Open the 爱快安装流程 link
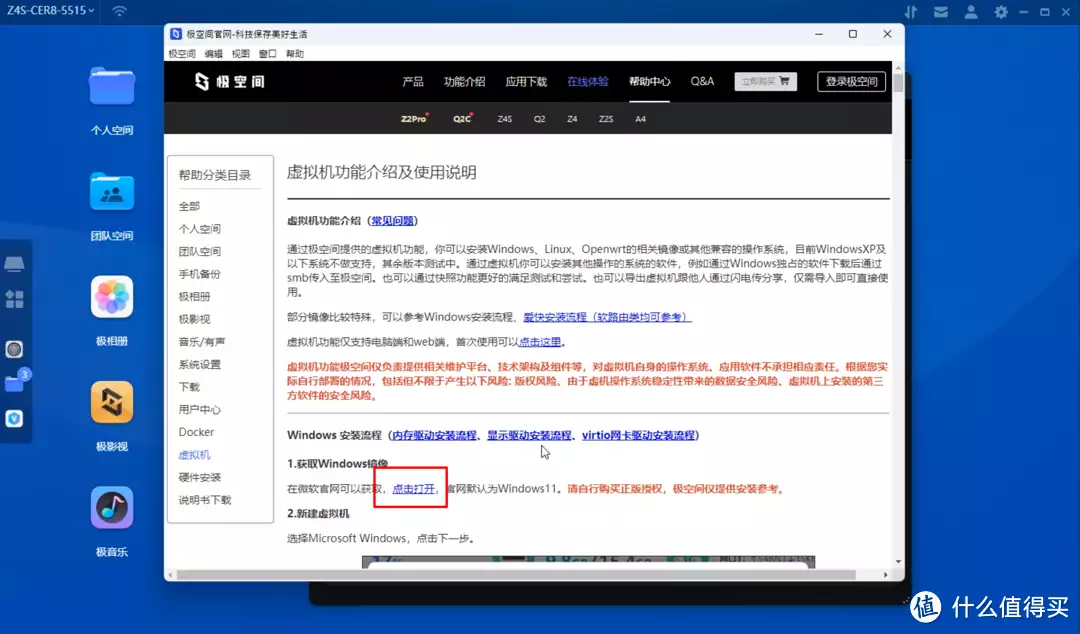 [606, 317]
